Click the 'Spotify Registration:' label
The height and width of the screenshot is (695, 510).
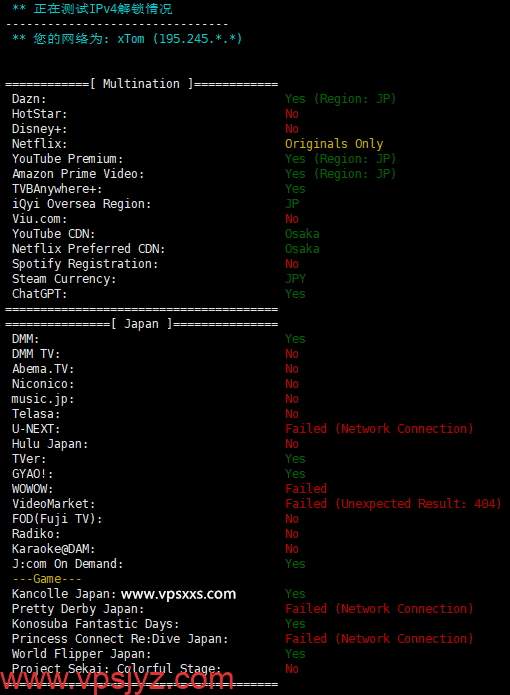(x=85, y=264)
